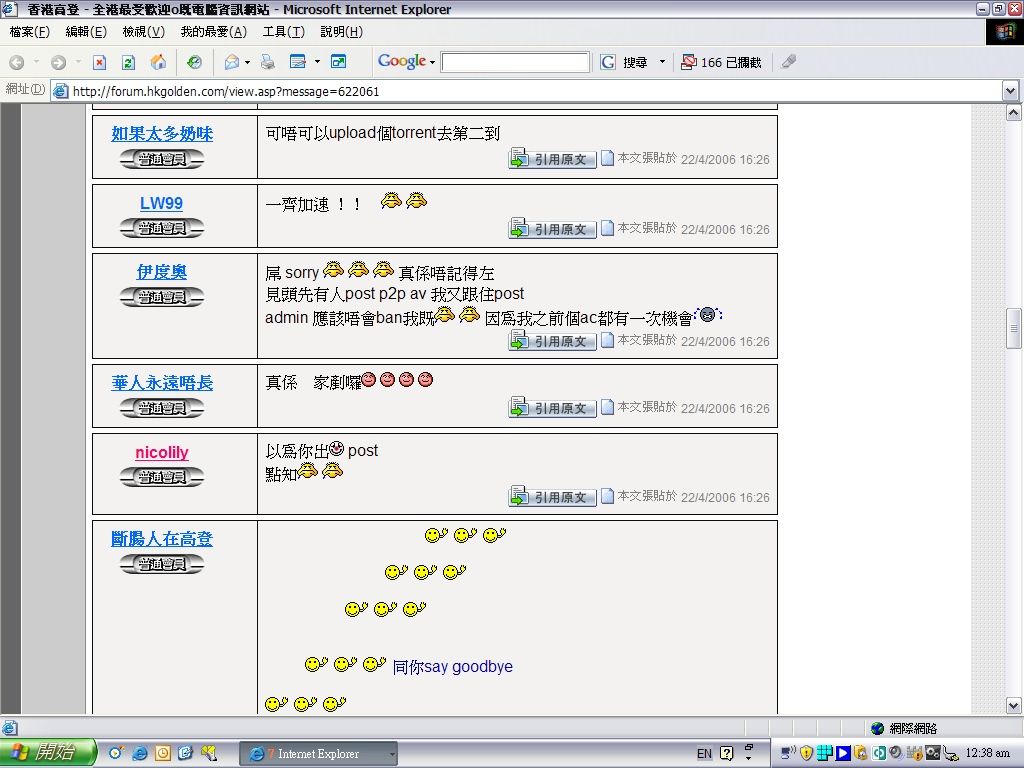Click the Windows Start button
1024x768 pixels.
pyautogui.click(x=48, y=753)
